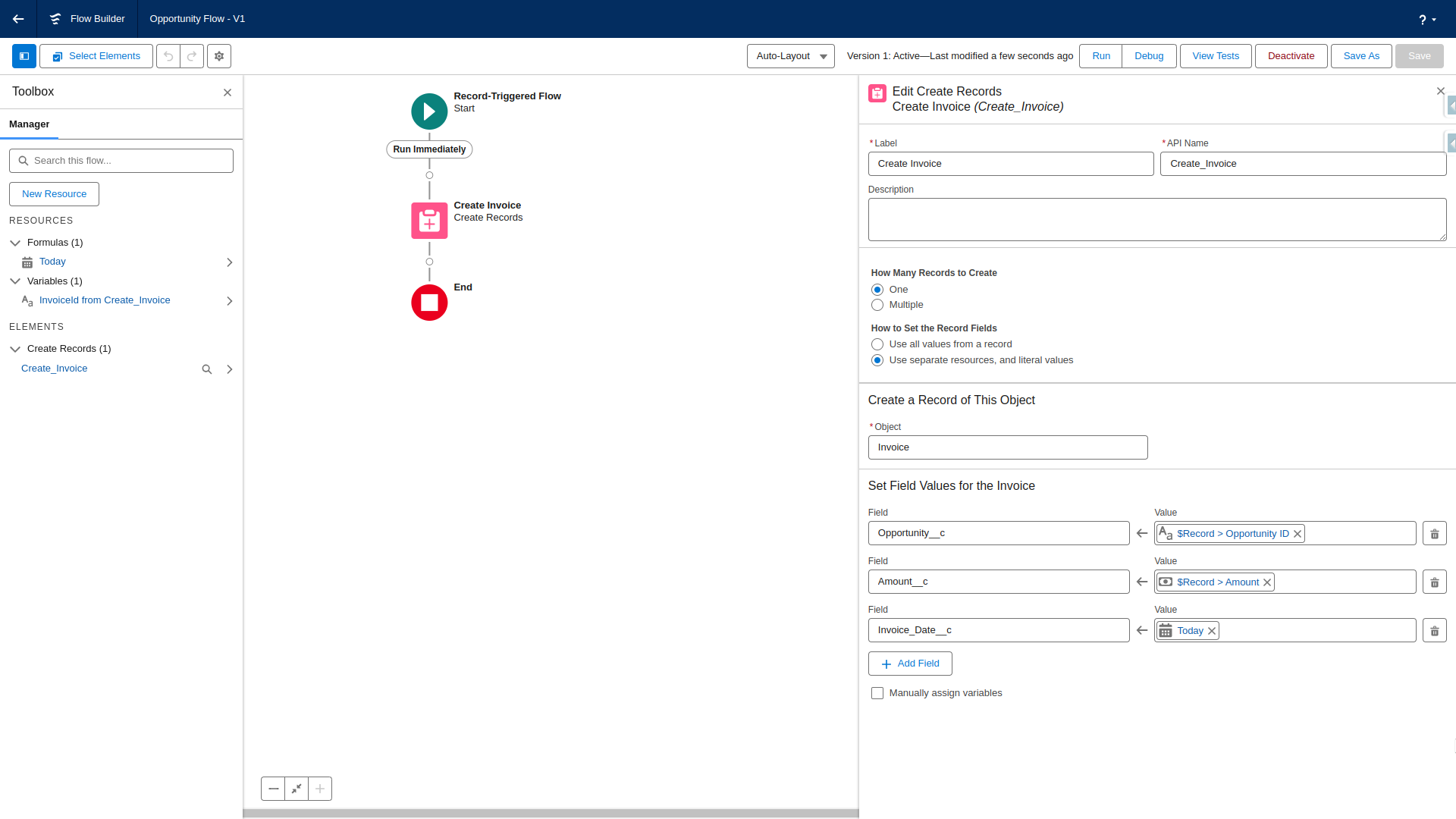Locate Create_Invoice using the magnifier icon
The image size is (1456, 819).
coord(206,369)
